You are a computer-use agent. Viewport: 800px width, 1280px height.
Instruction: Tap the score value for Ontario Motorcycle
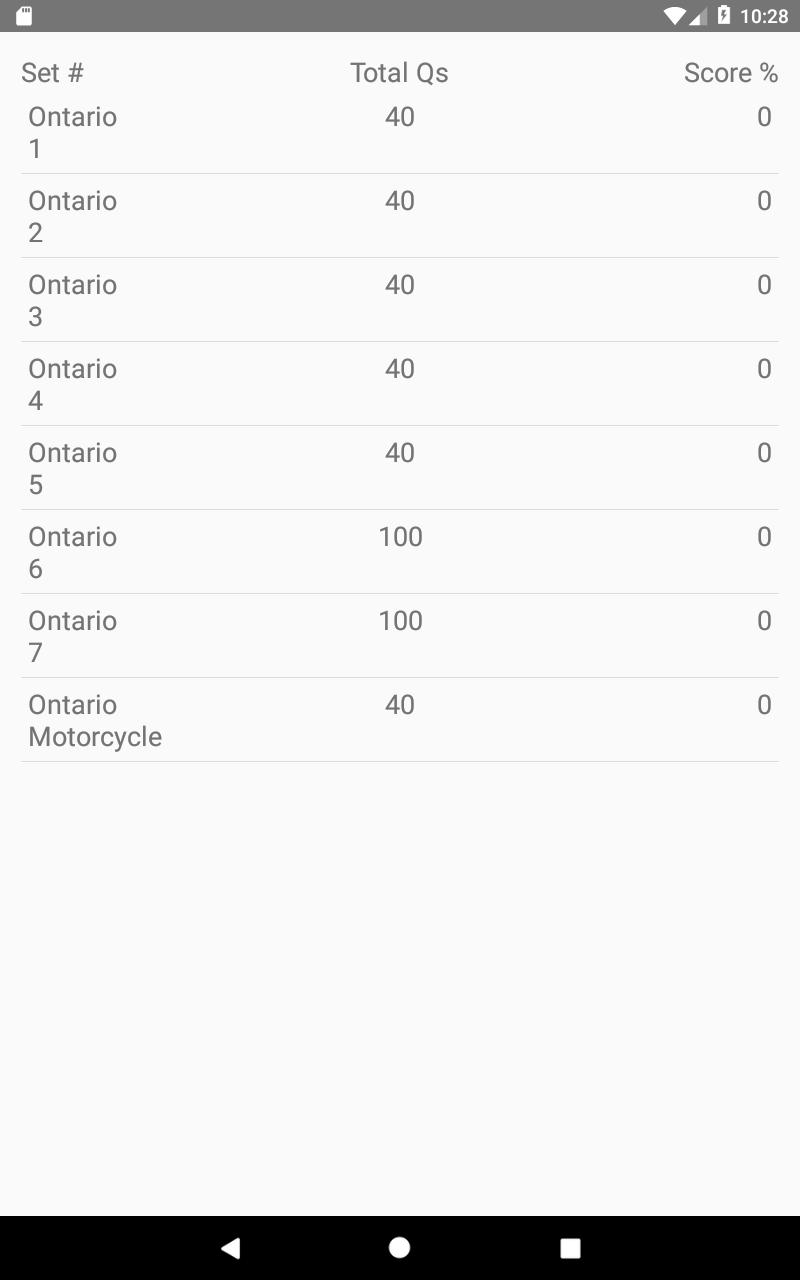click(764, 705)
